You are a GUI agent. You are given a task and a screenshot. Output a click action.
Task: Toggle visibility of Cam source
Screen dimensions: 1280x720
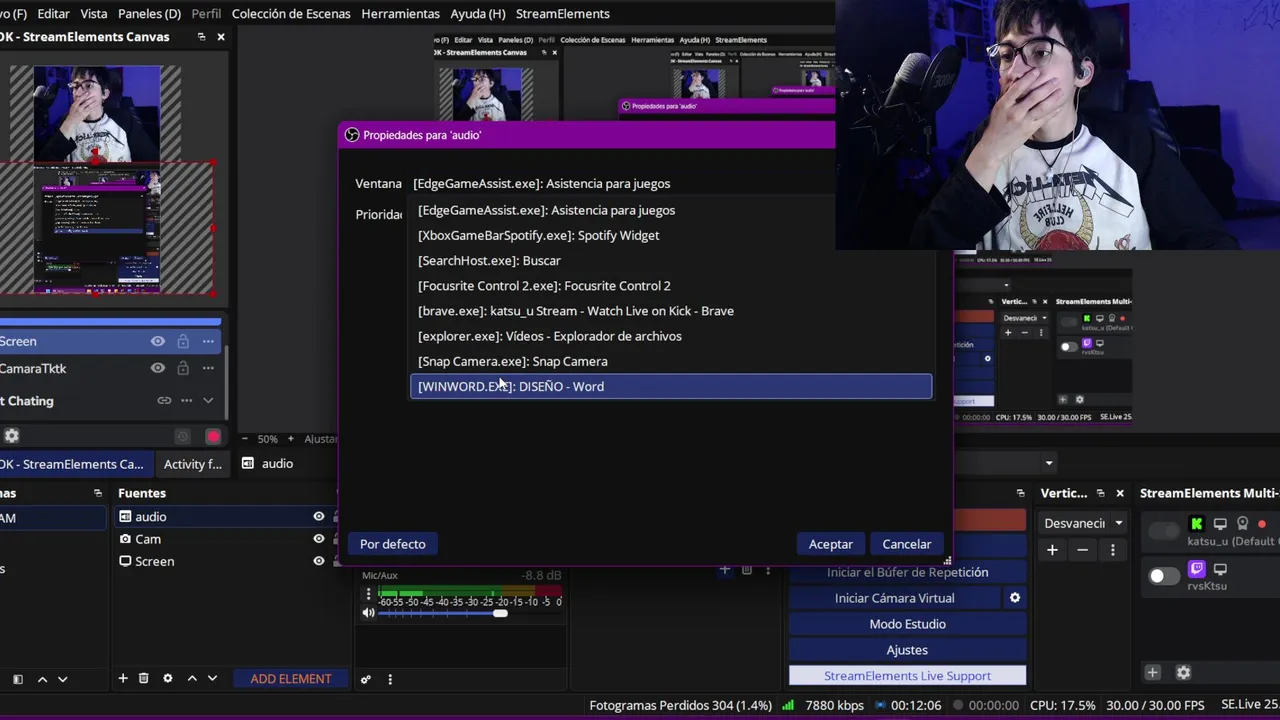pyautogui.click(x=319, y=539)
